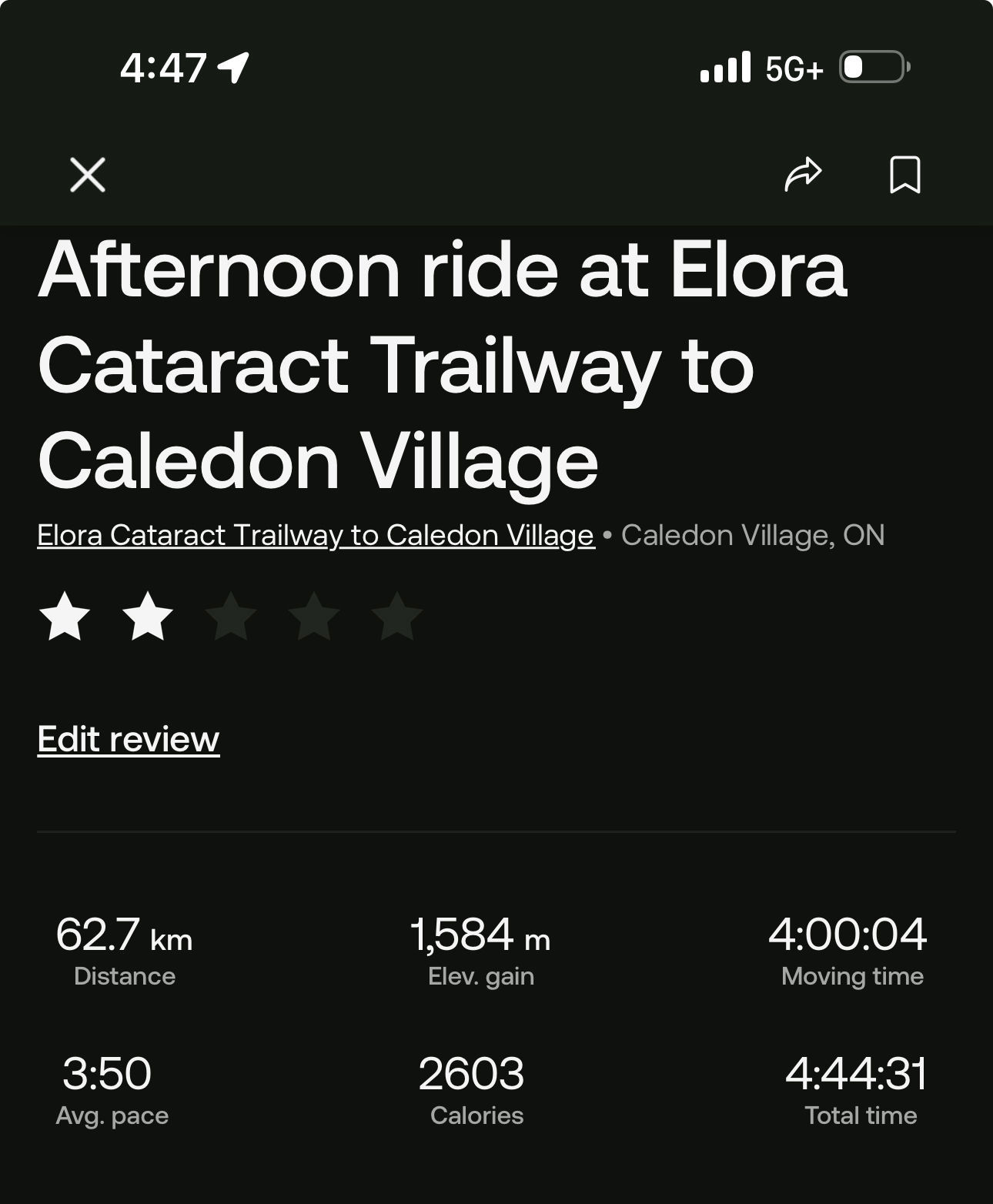Tap the Caledon Village, ON location text

[x=753, y=535]
